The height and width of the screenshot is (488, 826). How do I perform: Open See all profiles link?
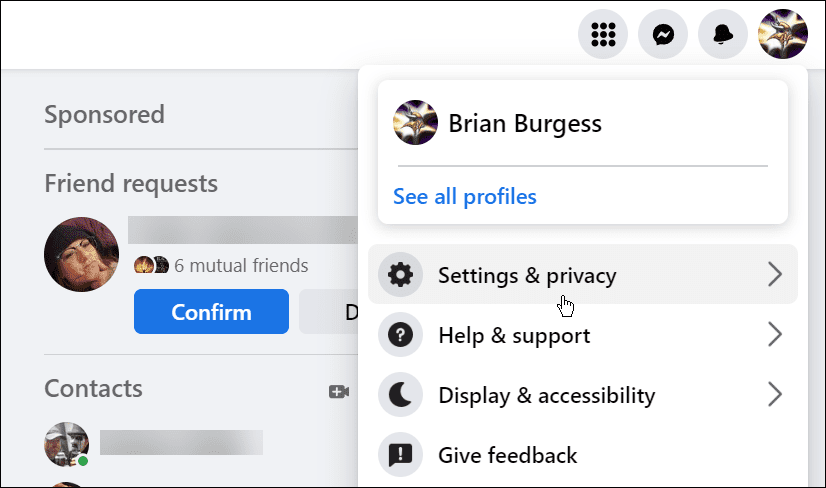pyautogui.click(x=465, y=197)
